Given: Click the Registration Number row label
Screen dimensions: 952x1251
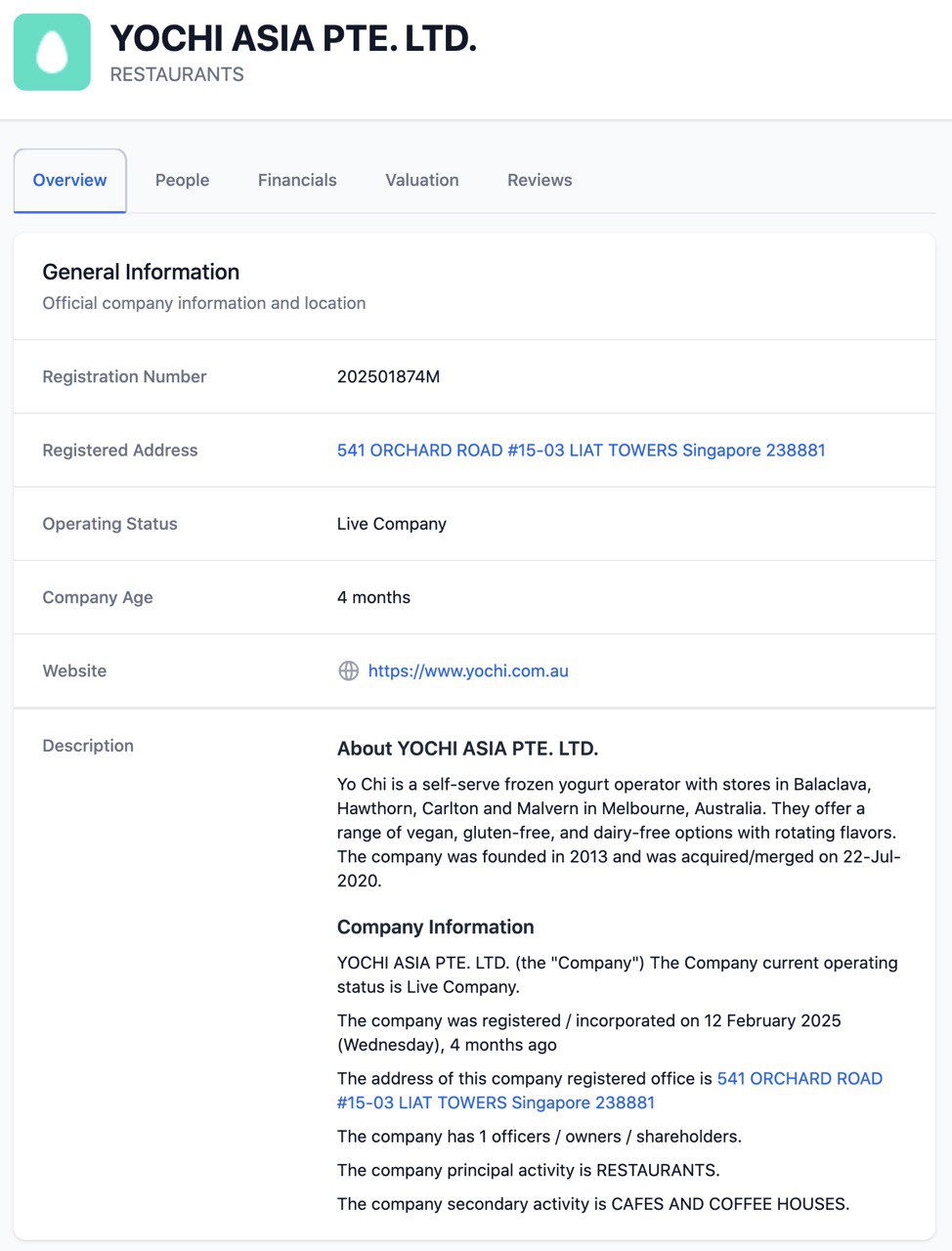Looking at the screenshot, I should click(124, 377).
